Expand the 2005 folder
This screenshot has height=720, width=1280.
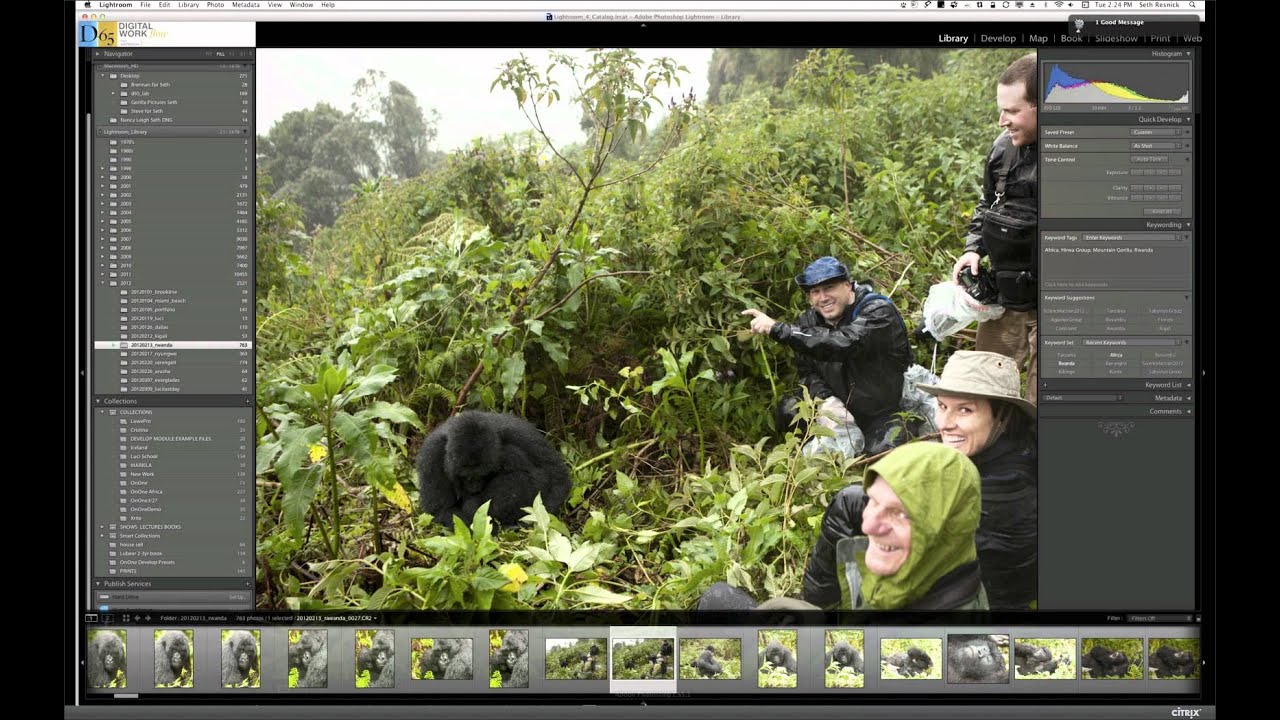tap(103, 221)
